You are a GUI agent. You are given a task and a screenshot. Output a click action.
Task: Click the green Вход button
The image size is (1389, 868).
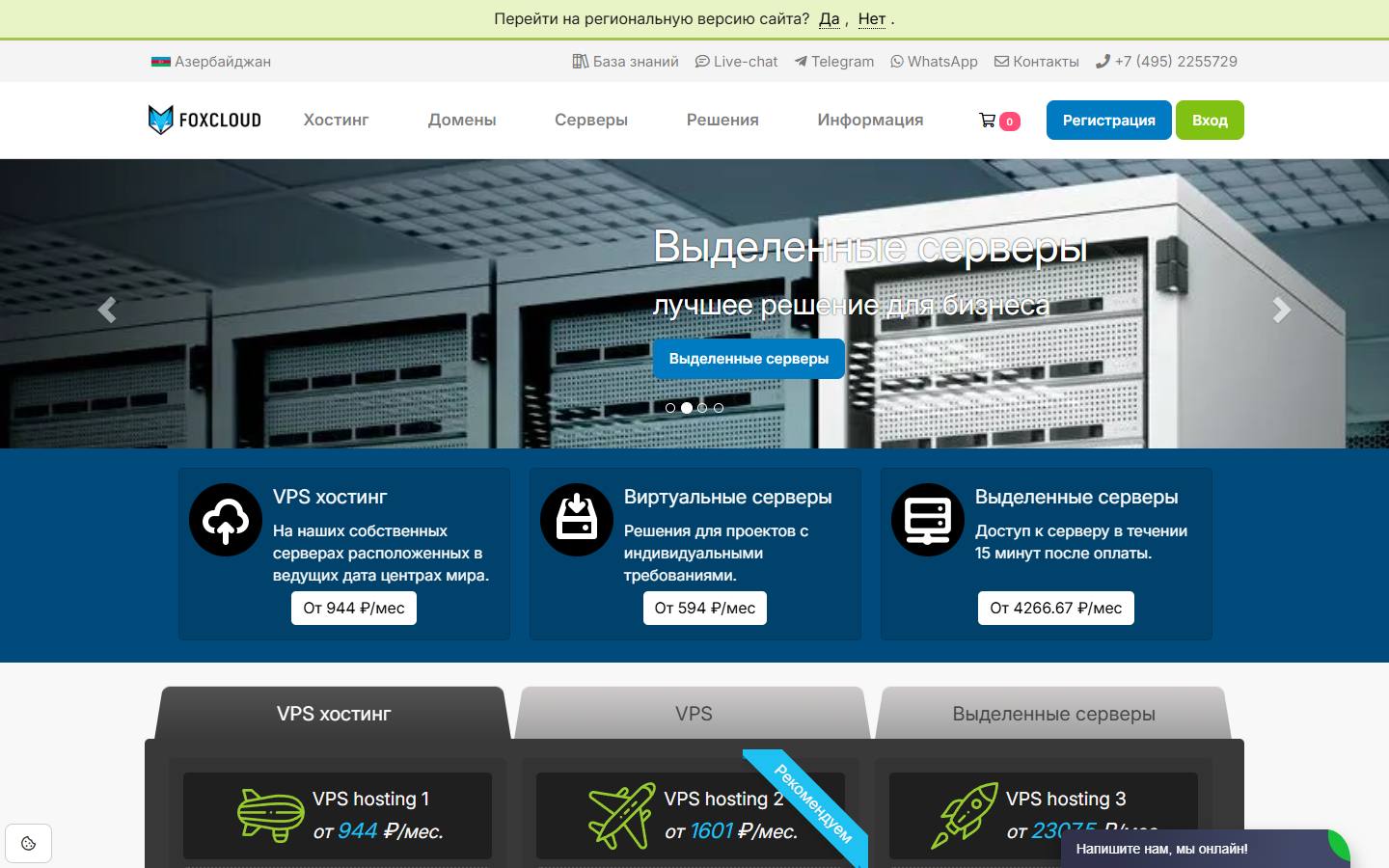1210,121
